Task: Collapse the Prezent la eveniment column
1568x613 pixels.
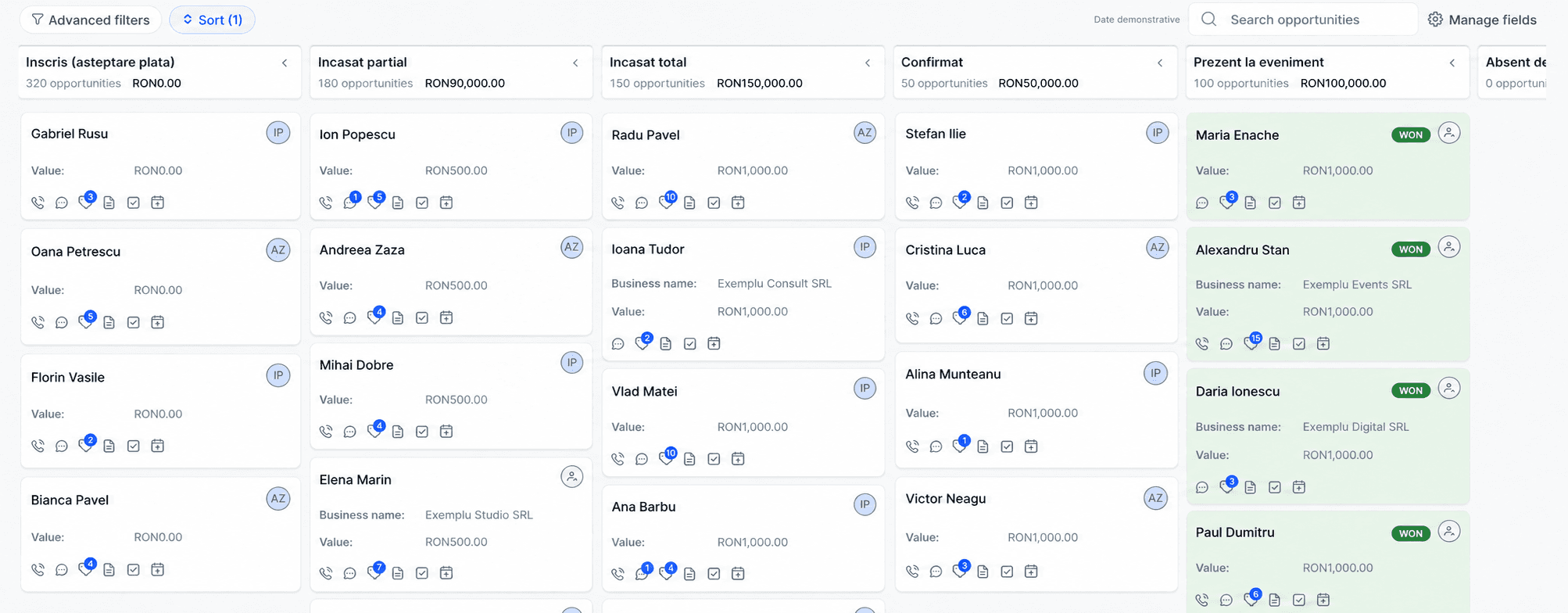Action: (x=1452, y=63)
